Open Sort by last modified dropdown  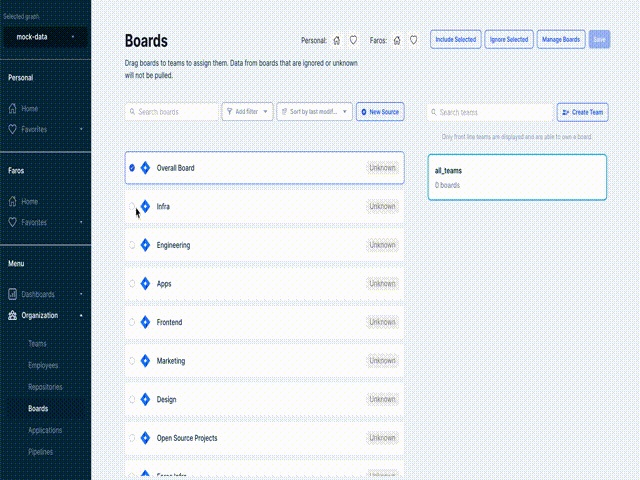pyautogui.click(x=314, y=111)
